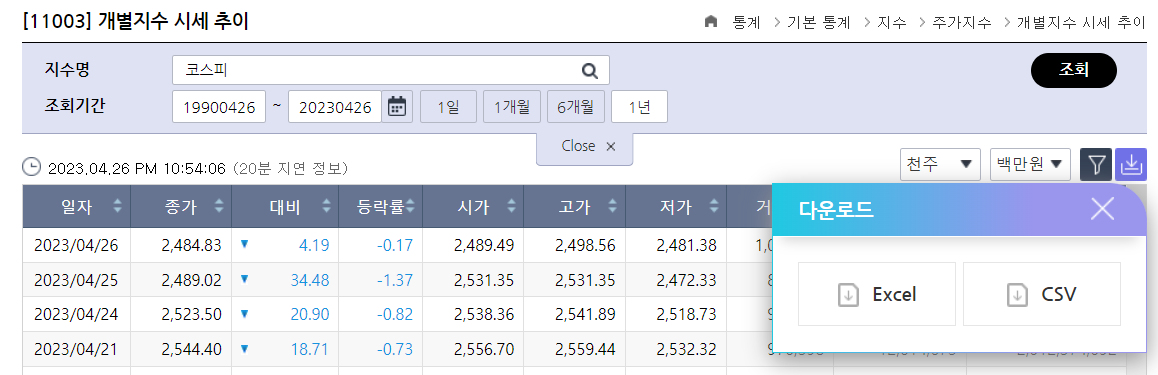Sort by the 종가 column header
The image size is (1158, 375).
[181, 207]
